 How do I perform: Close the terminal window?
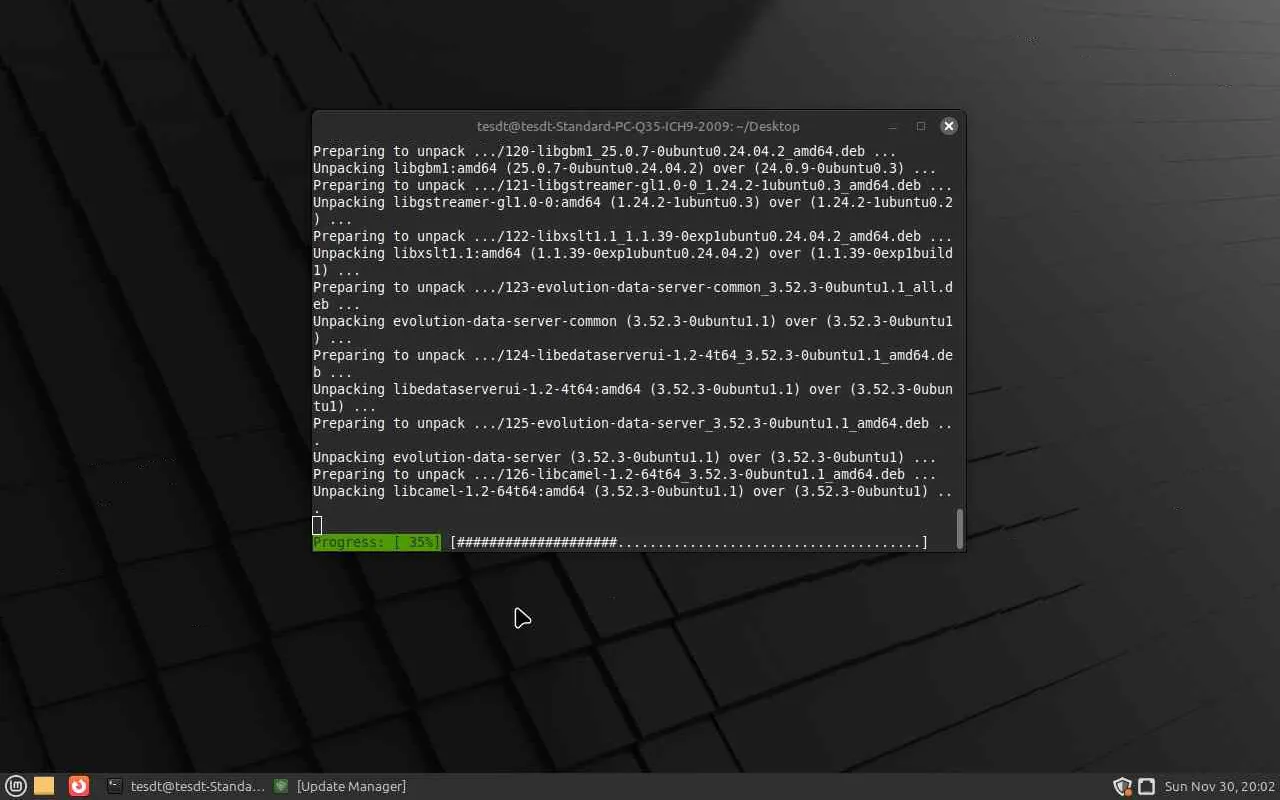[949, 126]
